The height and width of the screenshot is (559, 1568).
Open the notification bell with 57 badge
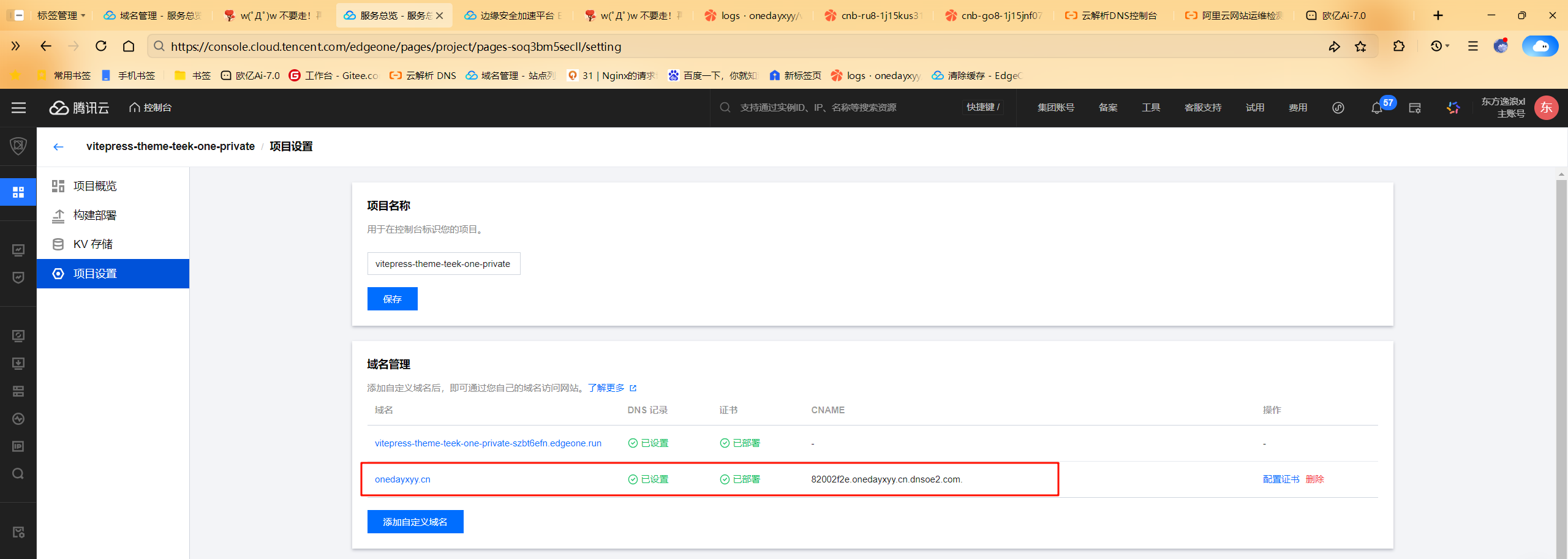pos(1378,108)
